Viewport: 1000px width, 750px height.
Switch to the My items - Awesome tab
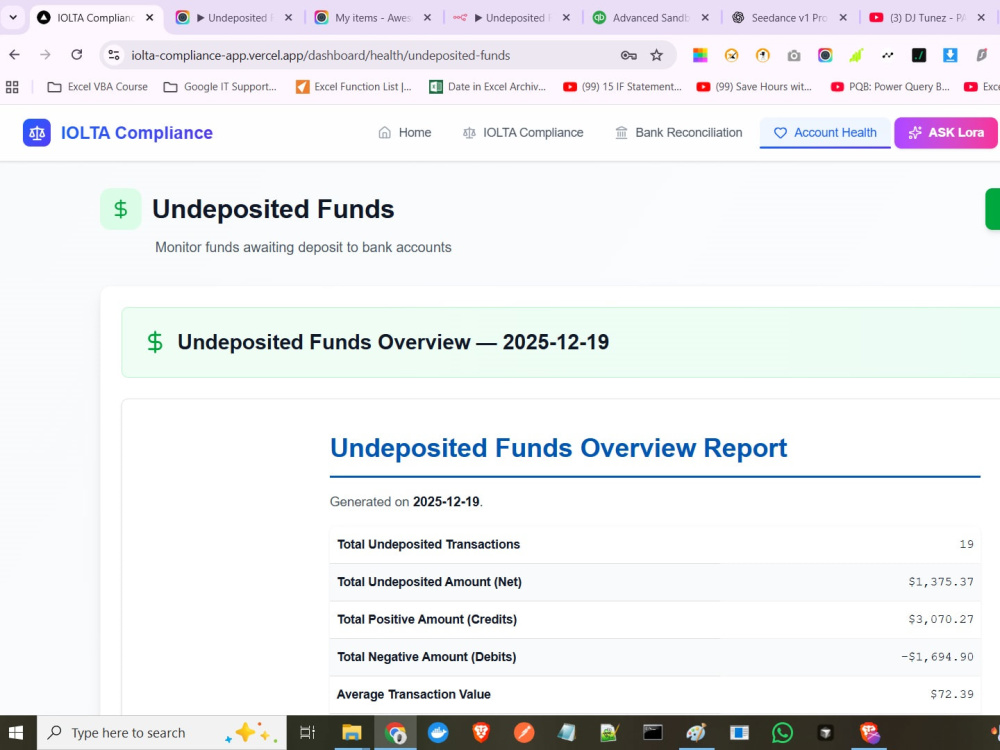click(374, 18)
